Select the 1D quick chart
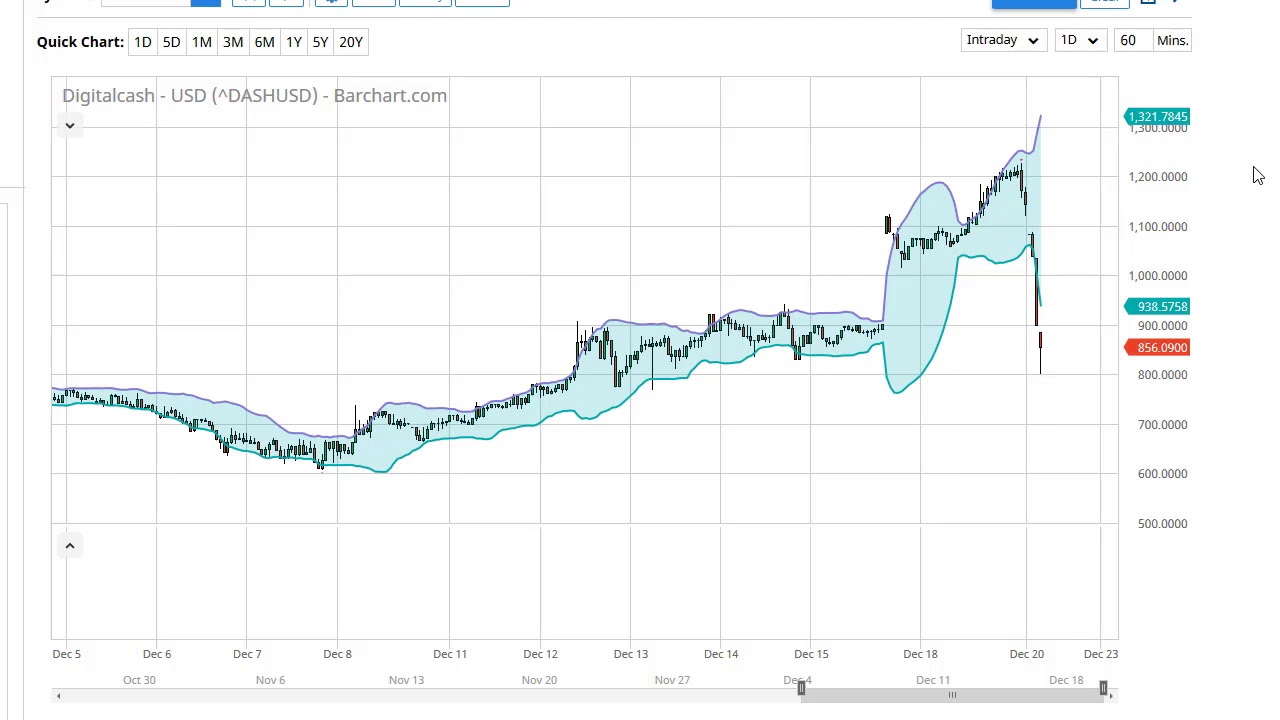The image size is (1280, 720). pyautogui.click(x=143, y=42)
